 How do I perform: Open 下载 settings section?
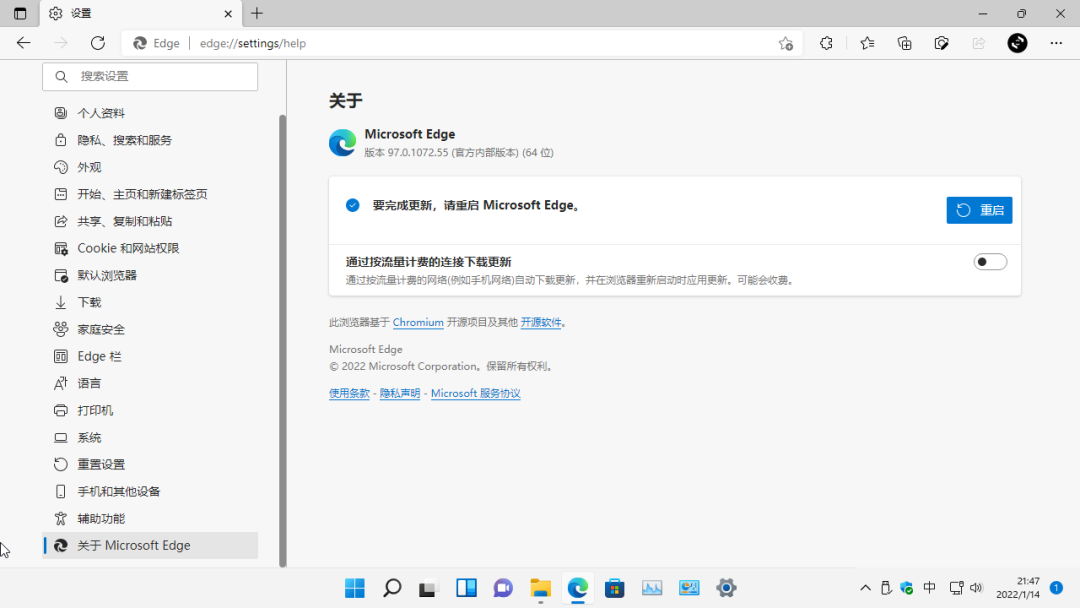click(150, 302)
